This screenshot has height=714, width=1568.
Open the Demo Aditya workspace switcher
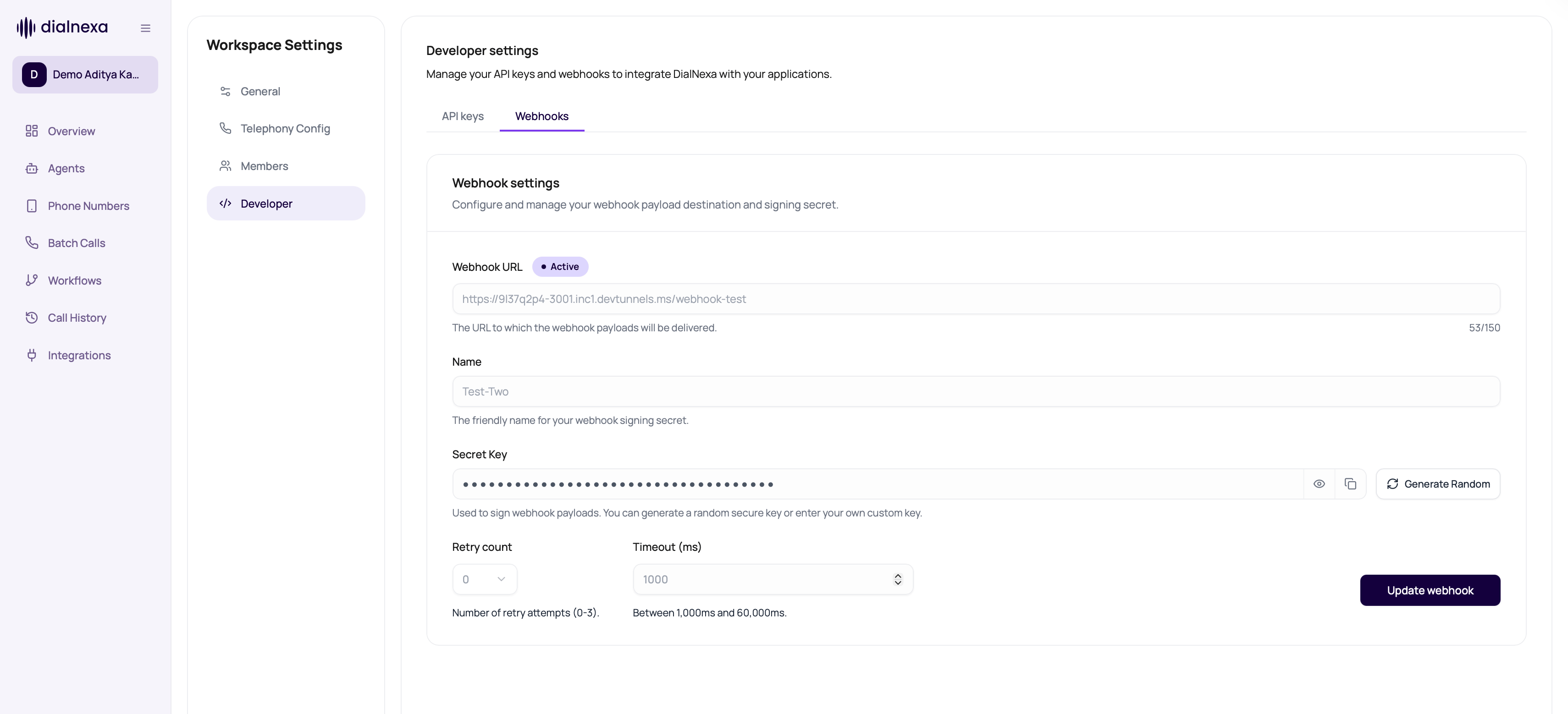point(85,75)
